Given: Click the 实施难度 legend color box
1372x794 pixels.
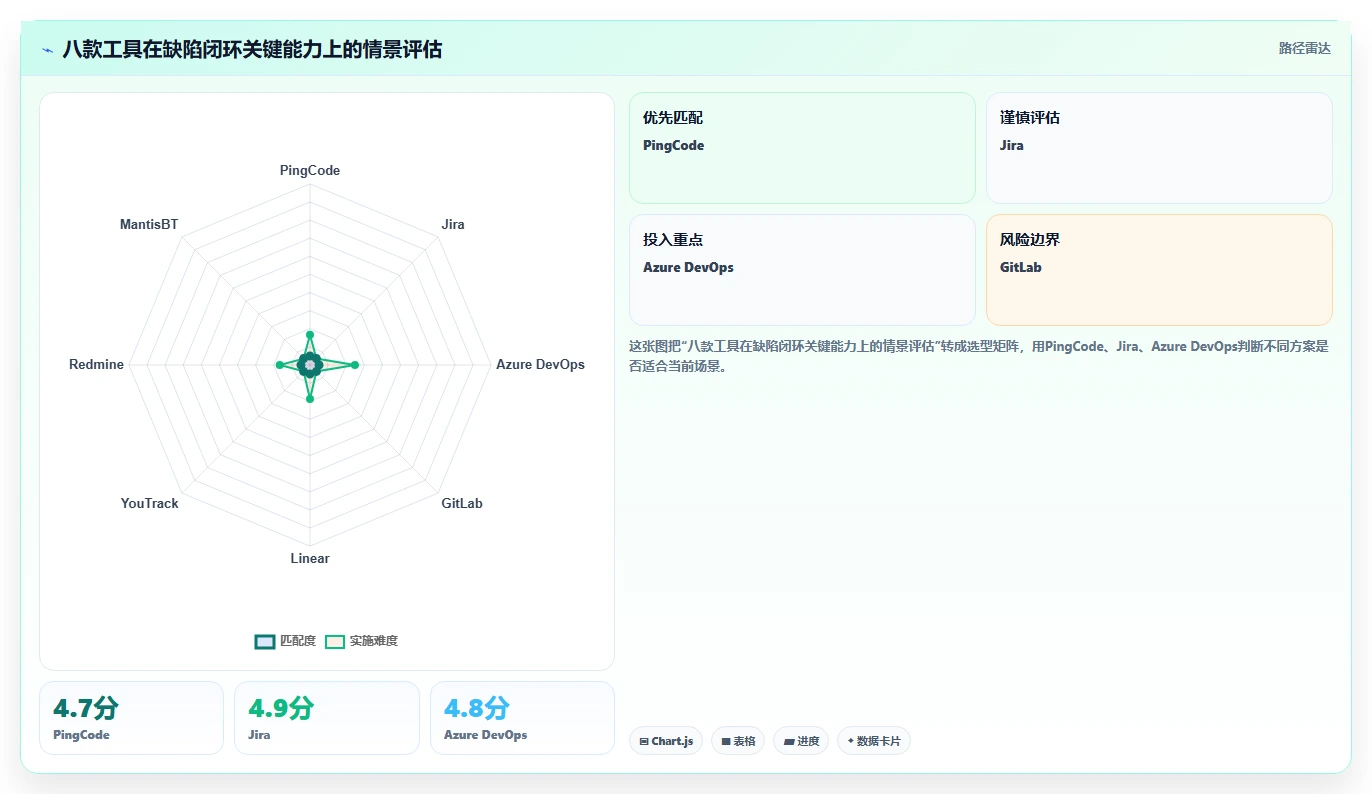Looking at the screenshot, I should [x=335, y=641].
